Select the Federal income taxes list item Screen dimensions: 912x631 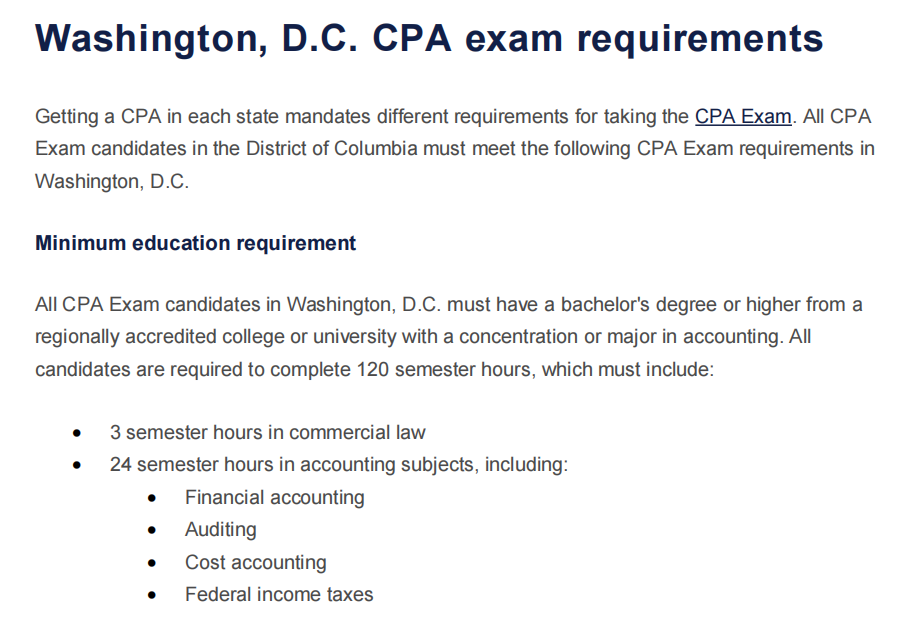pos(278,595)
